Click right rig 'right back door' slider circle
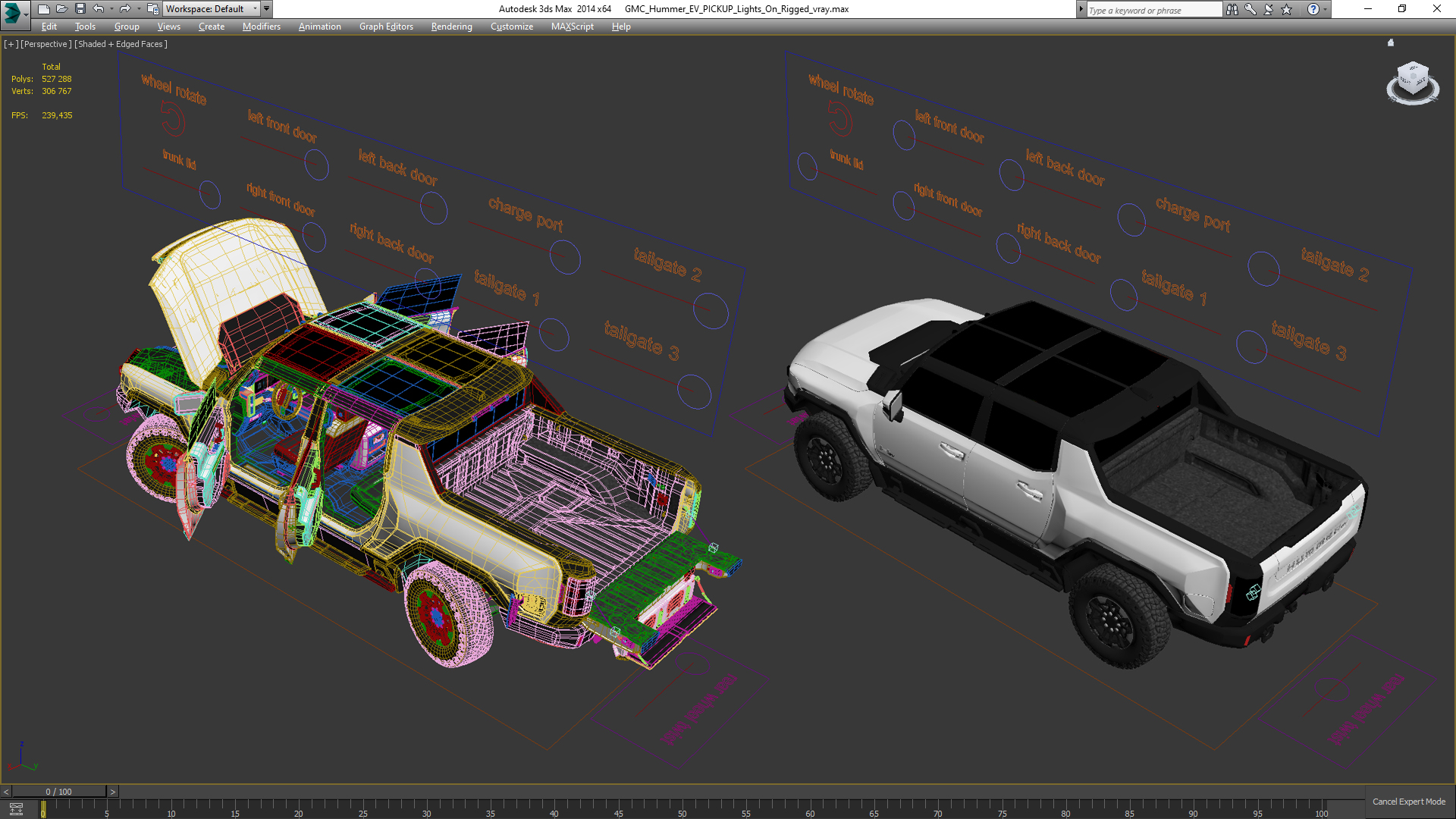This screenshot has height=819, width=1456. (x=1009, y=248)
